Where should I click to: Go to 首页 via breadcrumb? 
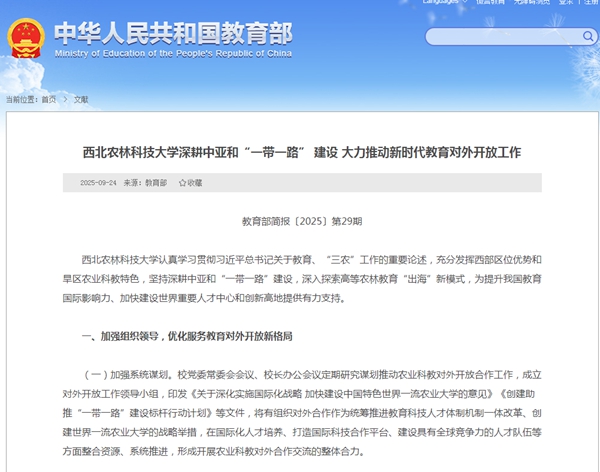pyautogui.click(x=48, y=100)
